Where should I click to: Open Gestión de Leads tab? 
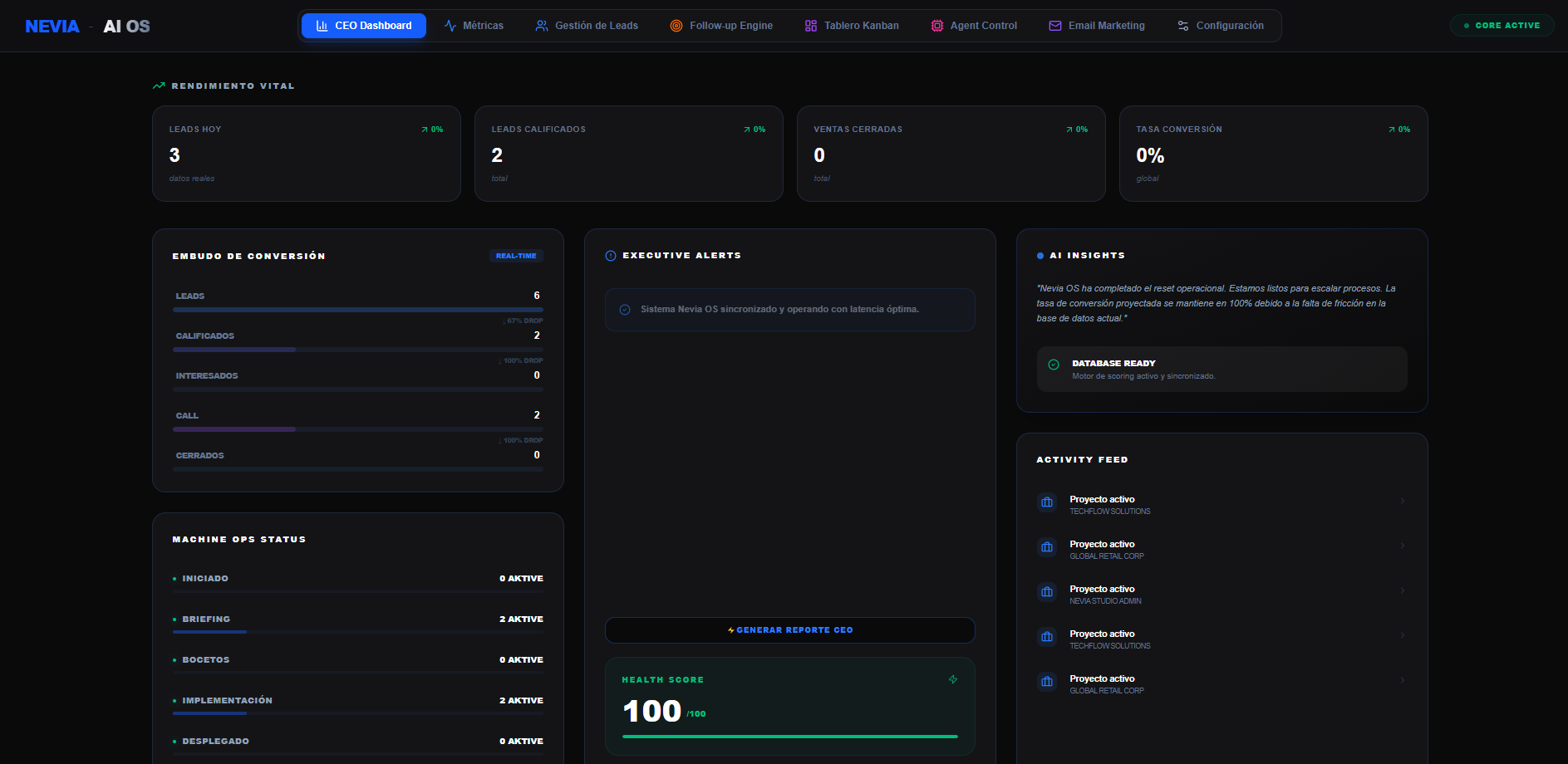pos(587,26)
